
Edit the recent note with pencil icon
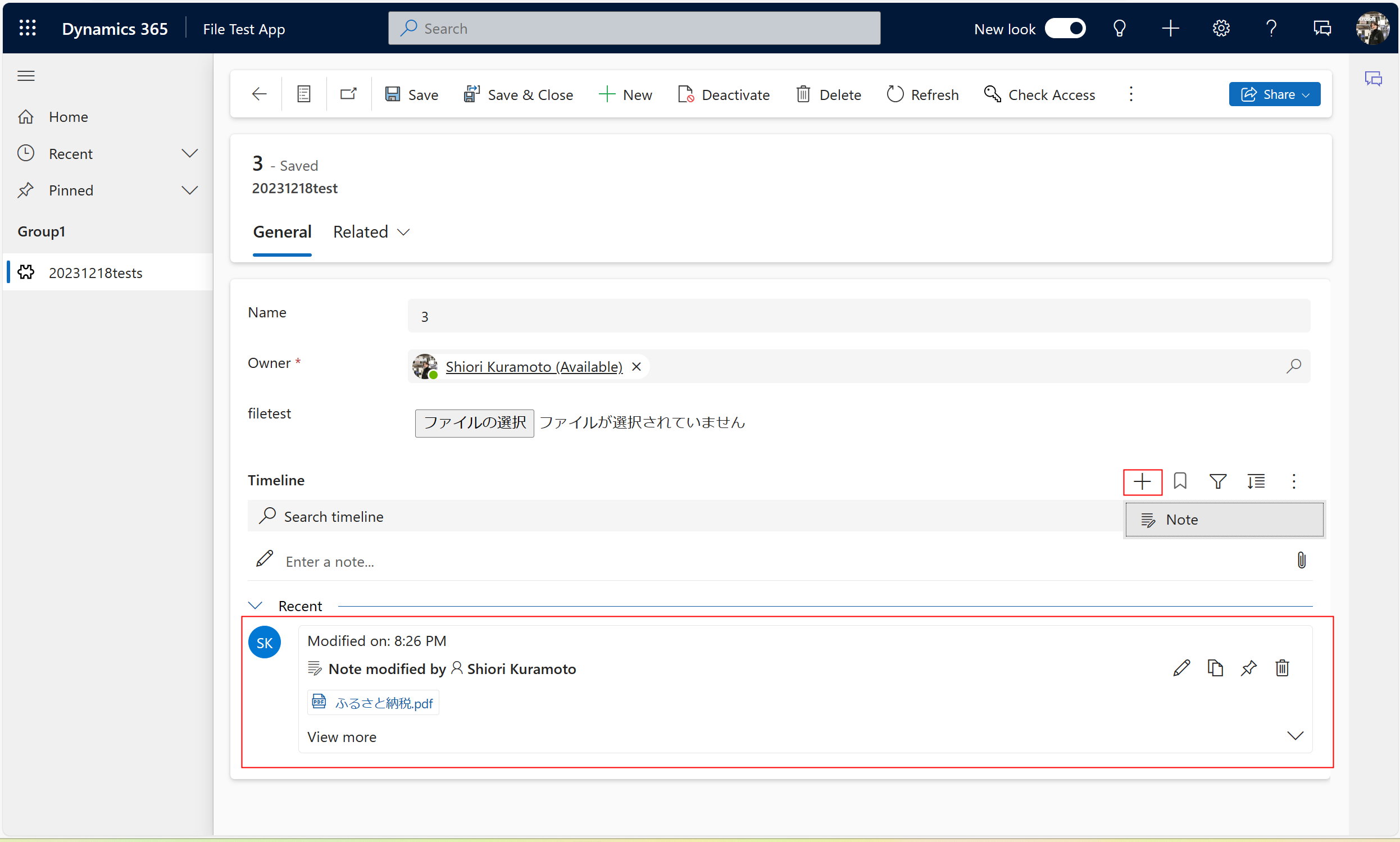click(x=1181, y=668)
